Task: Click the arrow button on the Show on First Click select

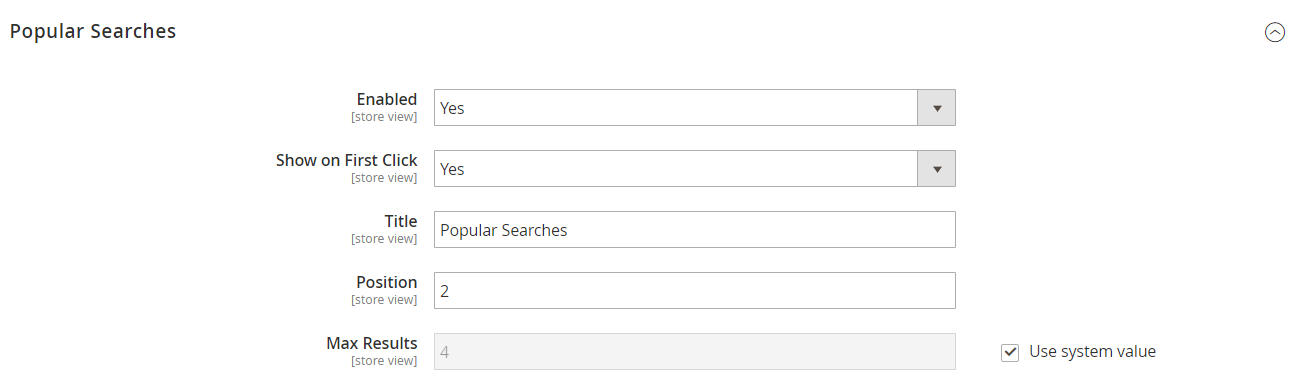Action: [937, 169]
